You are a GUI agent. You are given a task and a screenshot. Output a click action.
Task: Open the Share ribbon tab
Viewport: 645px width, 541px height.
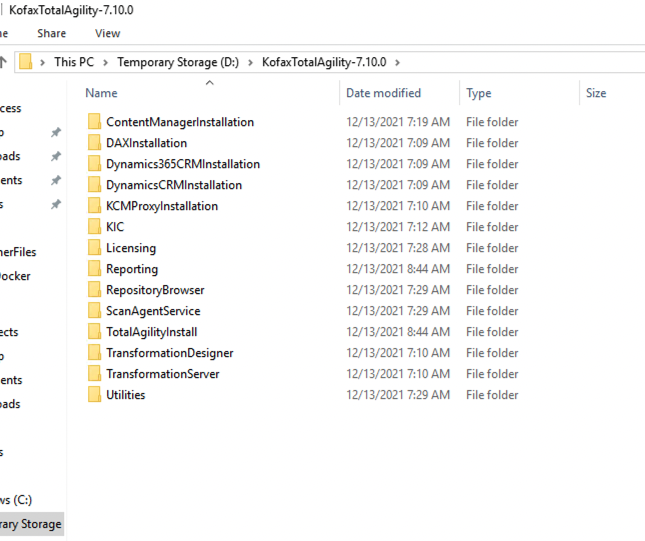coord(51,33)
